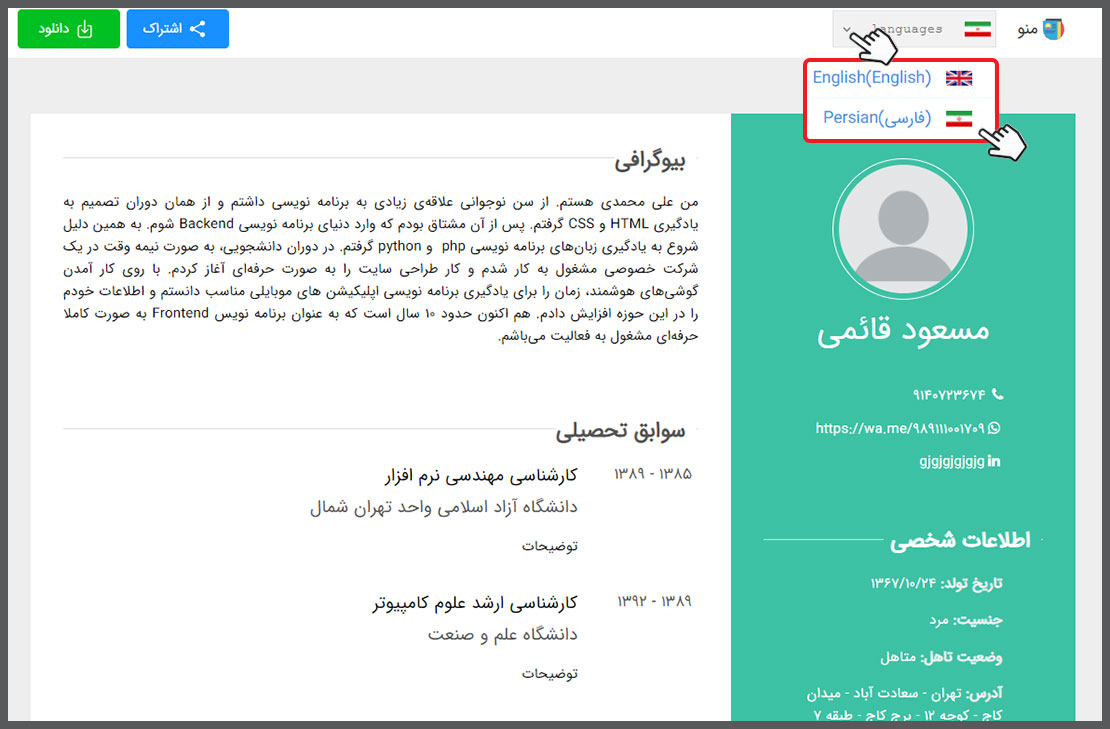
Task: Select English(English) language option
Action: coord(871,78)
